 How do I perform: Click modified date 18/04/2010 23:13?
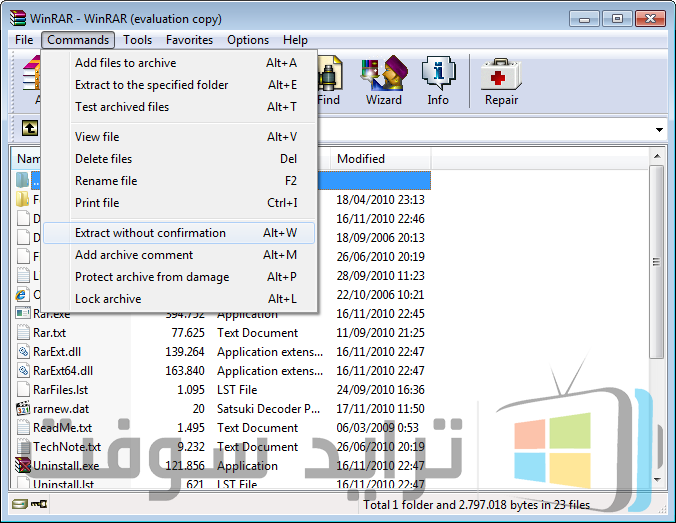(380, 200)
